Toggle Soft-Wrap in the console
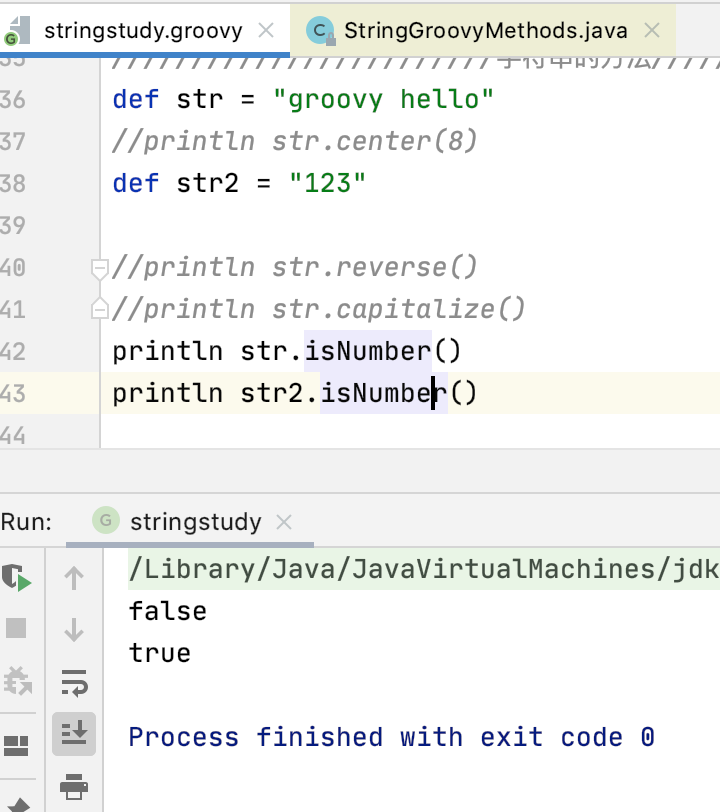The width and height of the screenshot is (720, 812). (75, 682)
